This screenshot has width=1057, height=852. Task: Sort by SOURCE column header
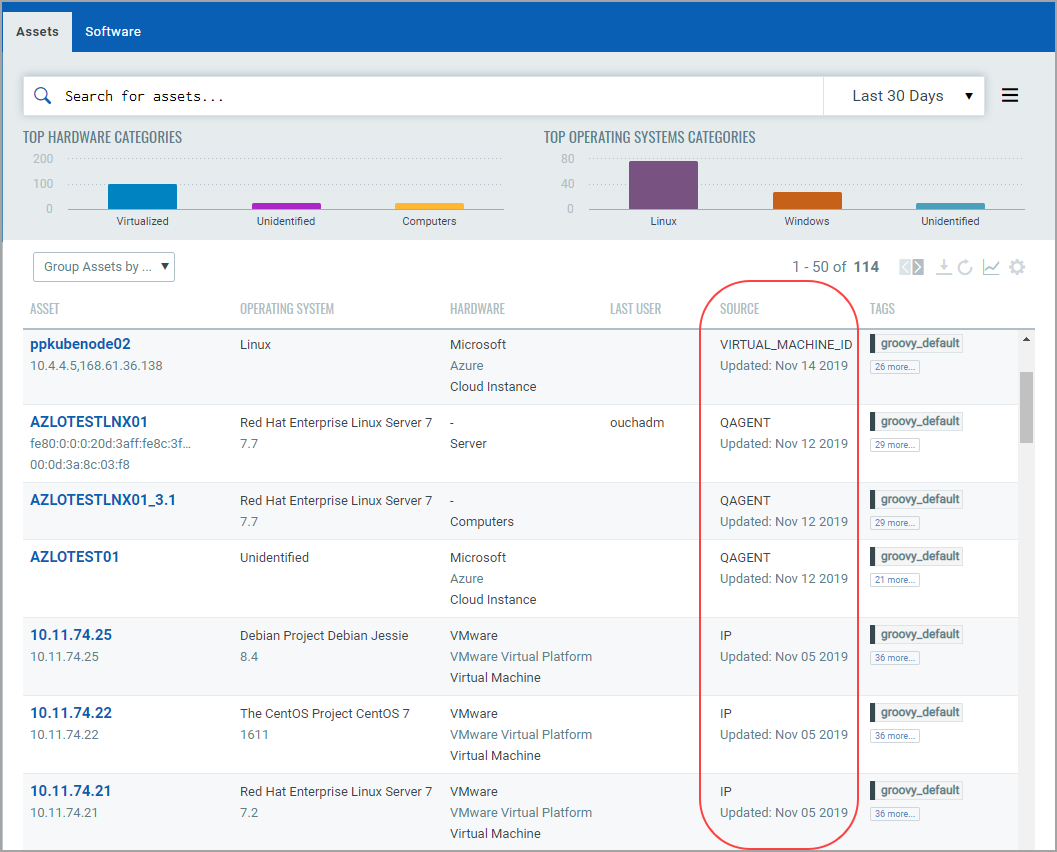[739, 309]
